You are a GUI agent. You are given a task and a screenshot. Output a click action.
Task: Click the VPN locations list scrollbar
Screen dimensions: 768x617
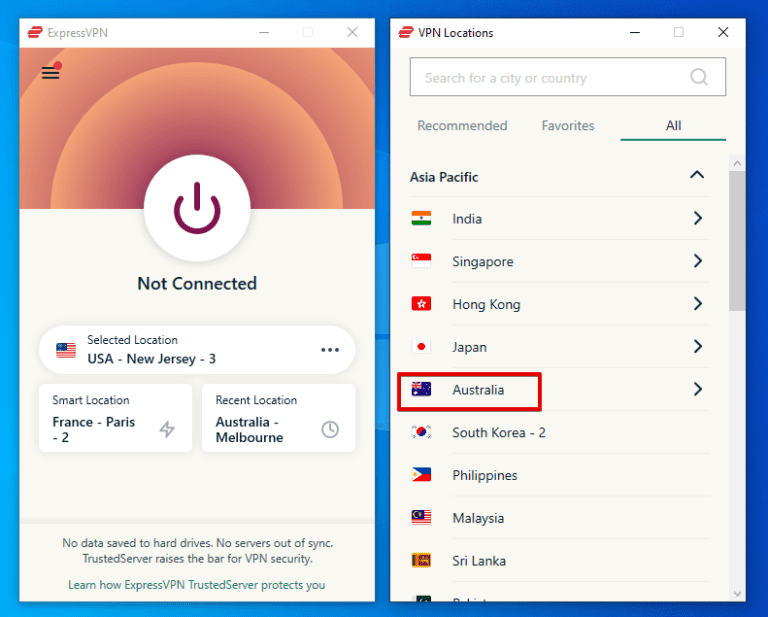coord(737,240)
